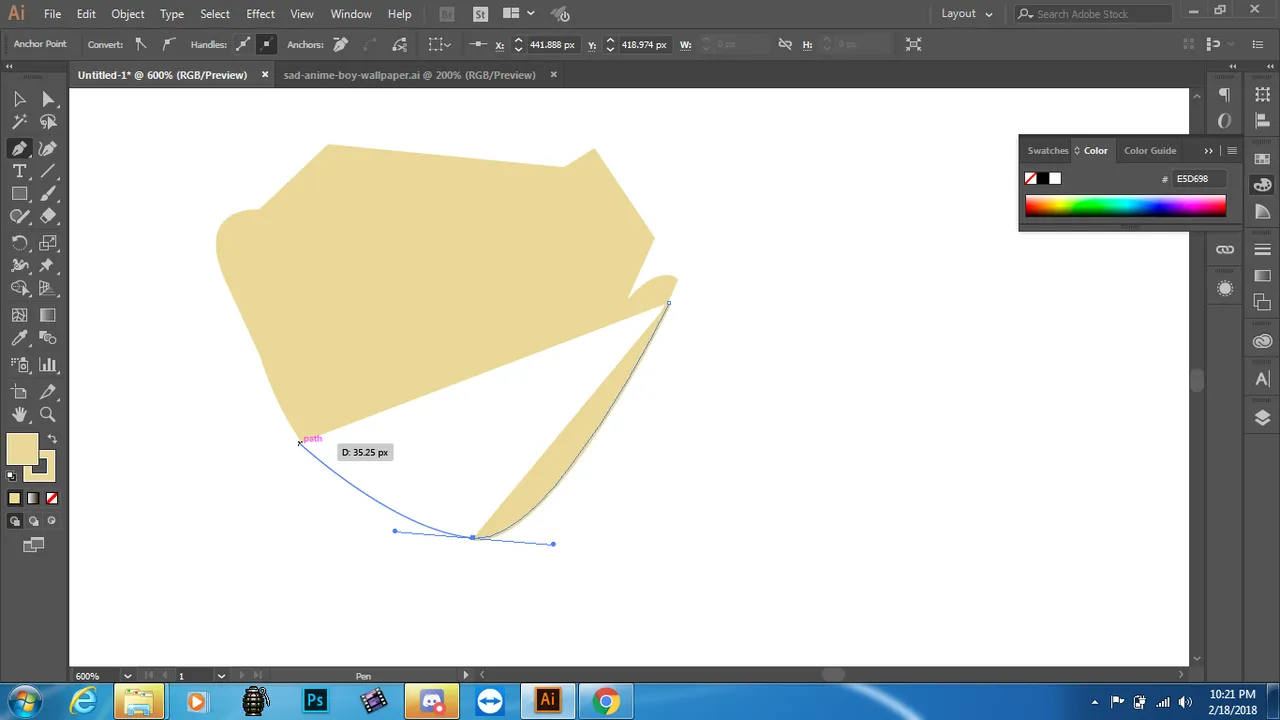The image size is (1280, 720).
Task: Pick the Line Segment tool
Action: tap(47, 171)
